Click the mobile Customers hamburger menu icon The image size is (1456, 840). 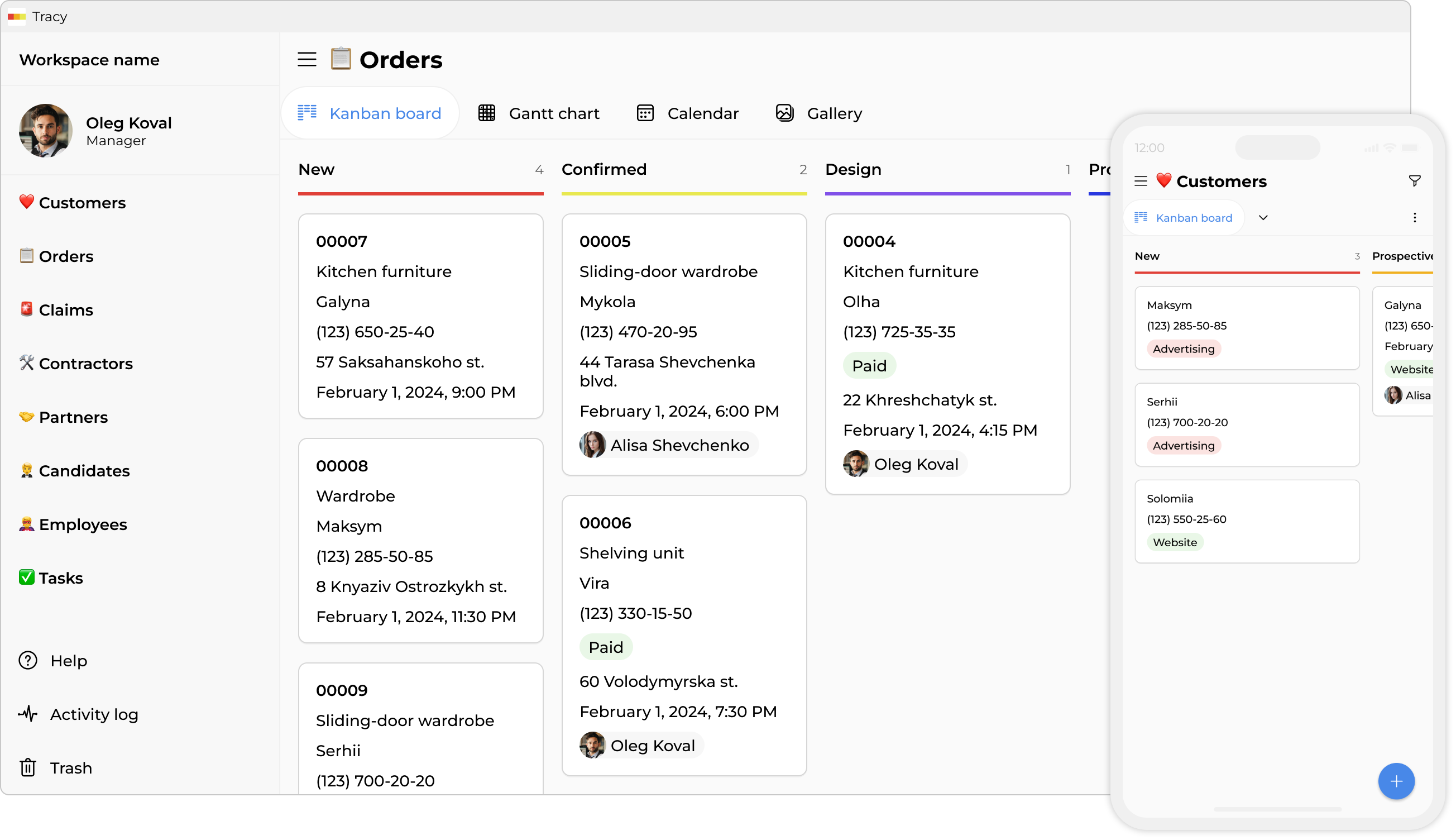click(x=1140, y=181)
